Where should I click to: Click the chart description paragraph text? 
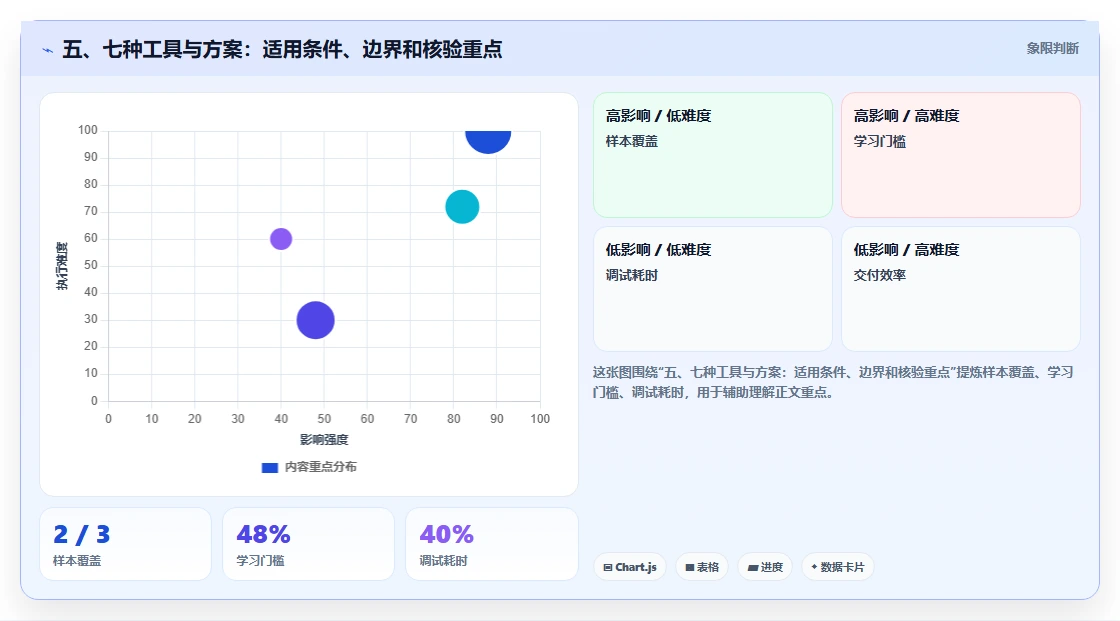coord(833,382)
